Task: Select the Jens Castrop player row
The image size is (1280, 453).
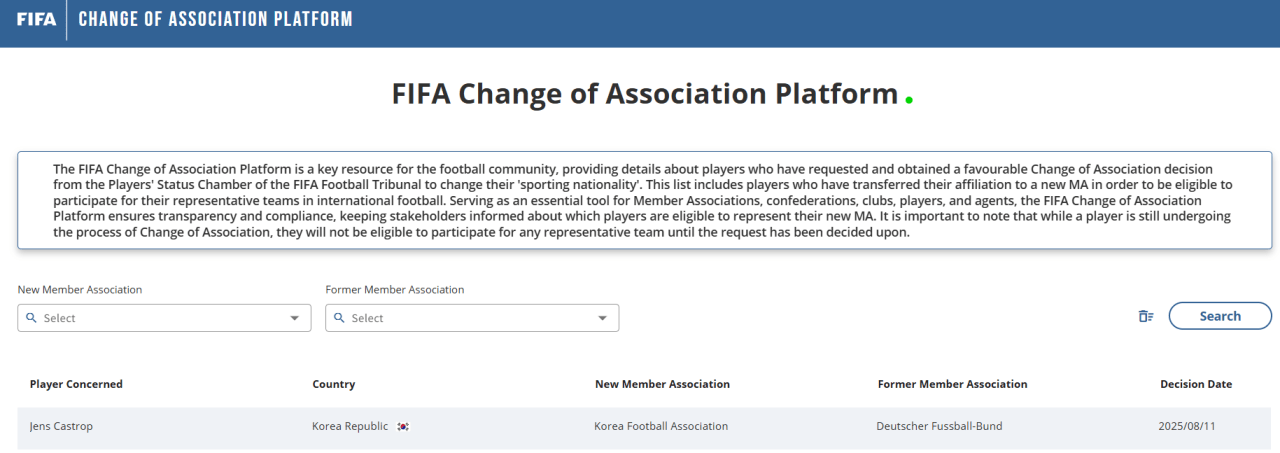Action: tap(61, 426)
